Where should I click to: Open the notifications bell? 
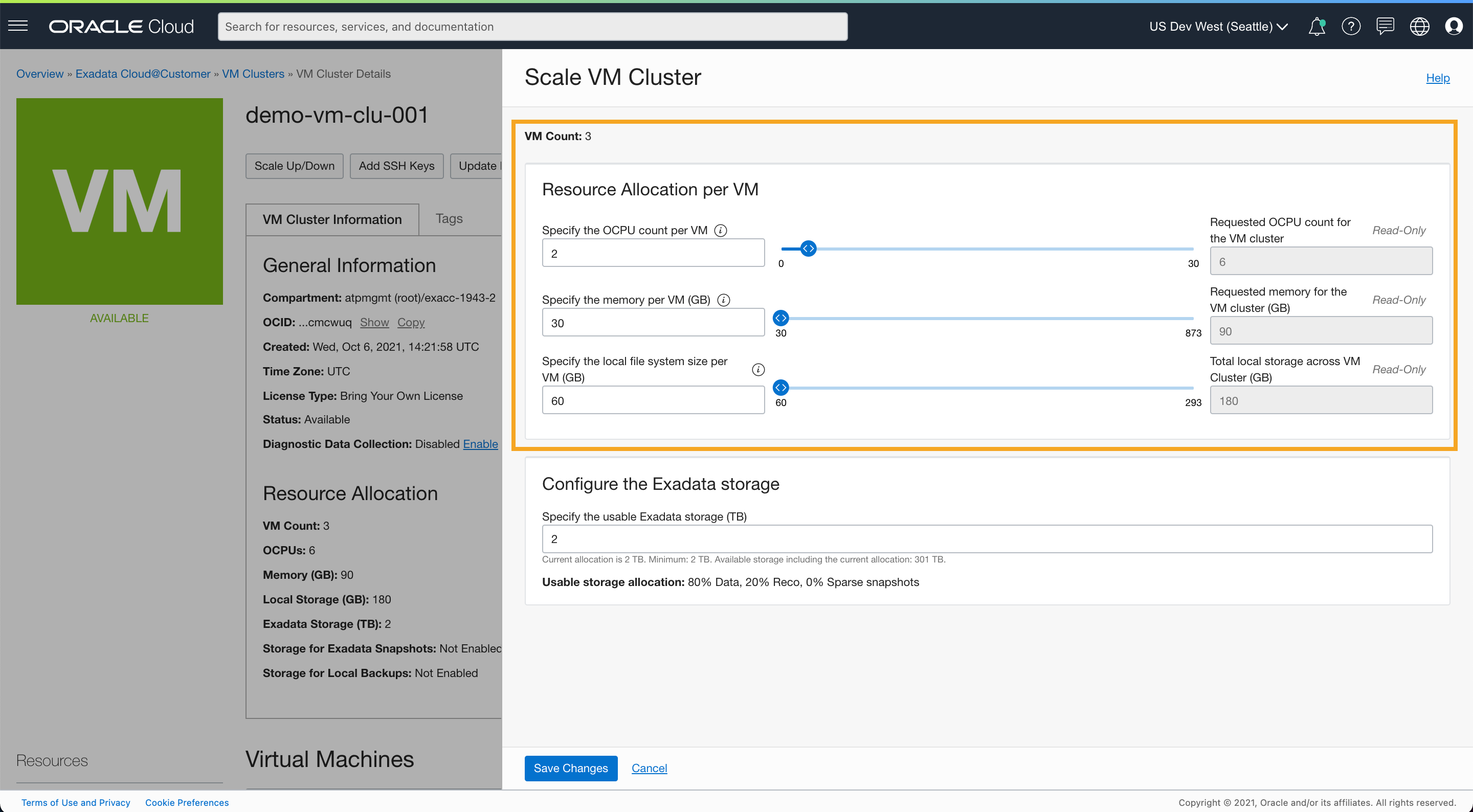[x=1316, y=26]
